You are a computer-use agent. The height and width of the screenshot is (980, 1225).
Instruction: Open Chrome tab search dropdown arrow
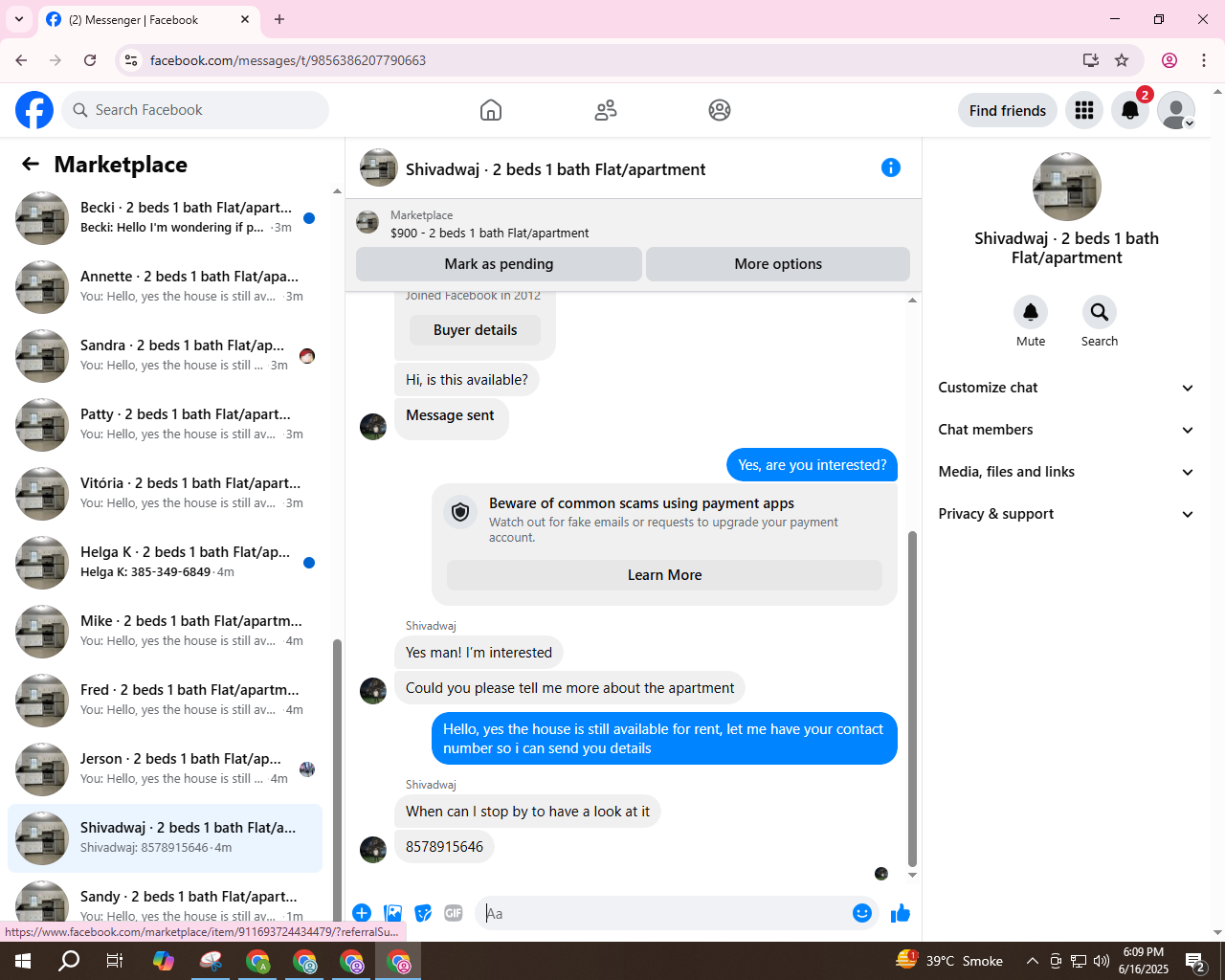point(19,19)
